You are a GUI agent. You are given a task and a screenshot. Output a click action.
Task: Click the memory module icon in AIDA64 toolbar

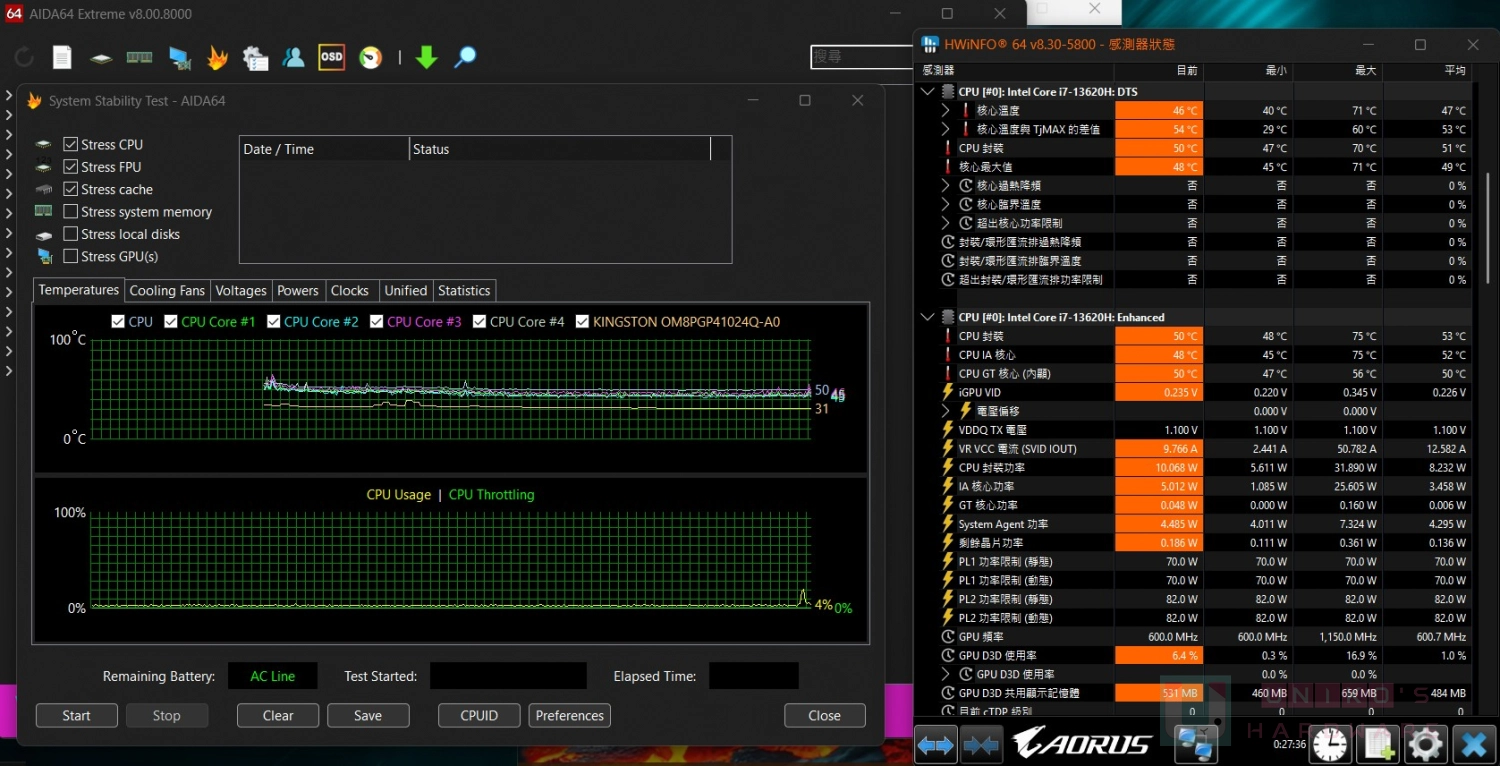point(139,57)
